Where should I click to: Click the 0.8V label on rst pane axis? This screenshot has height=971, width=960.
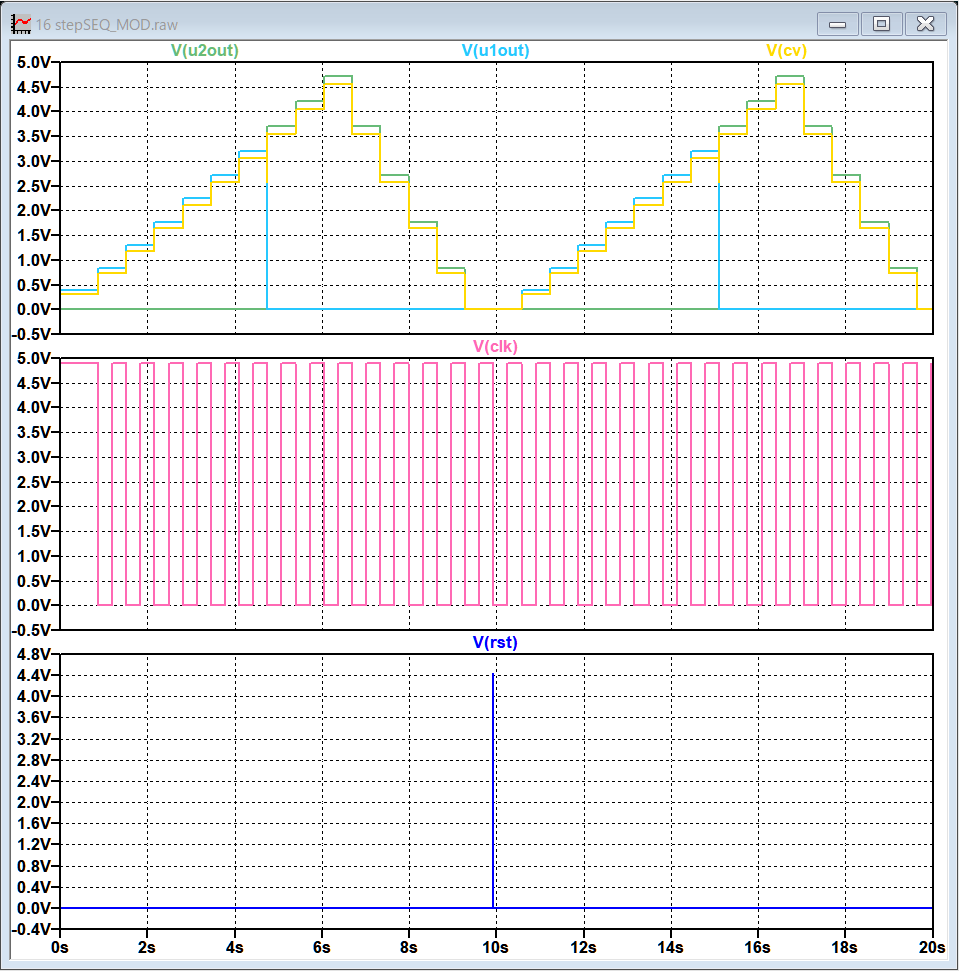32,866
